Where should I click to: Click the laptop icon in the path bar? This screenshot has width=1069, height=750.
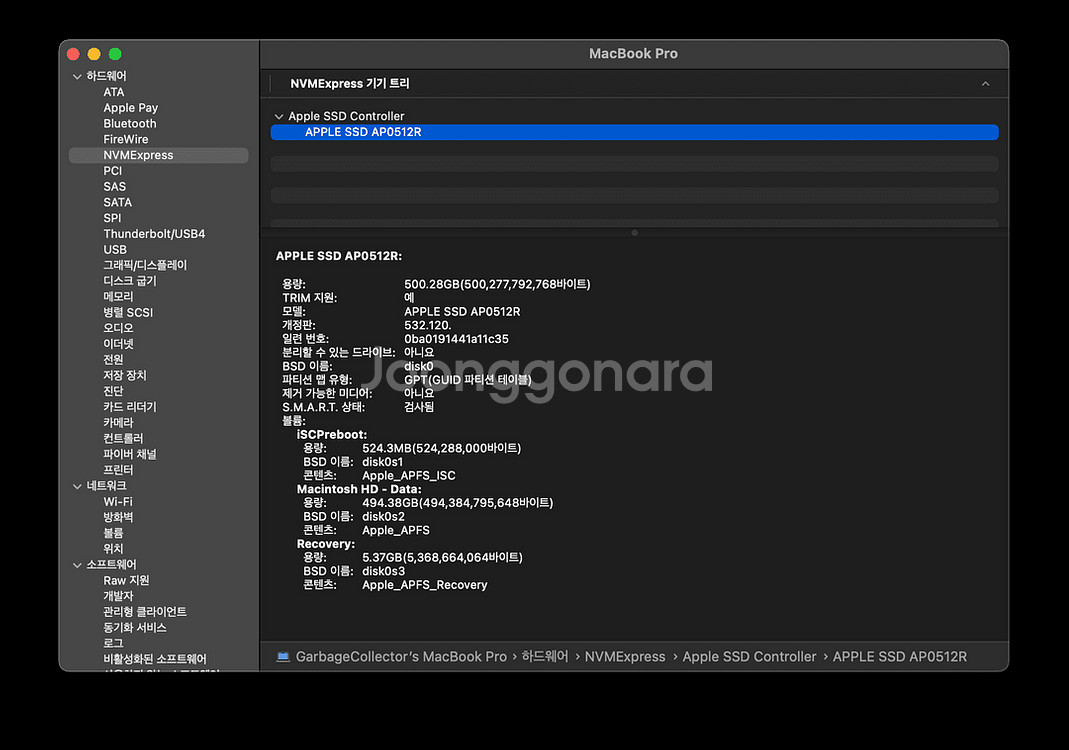pyautogui.click(x=283, y=657)
